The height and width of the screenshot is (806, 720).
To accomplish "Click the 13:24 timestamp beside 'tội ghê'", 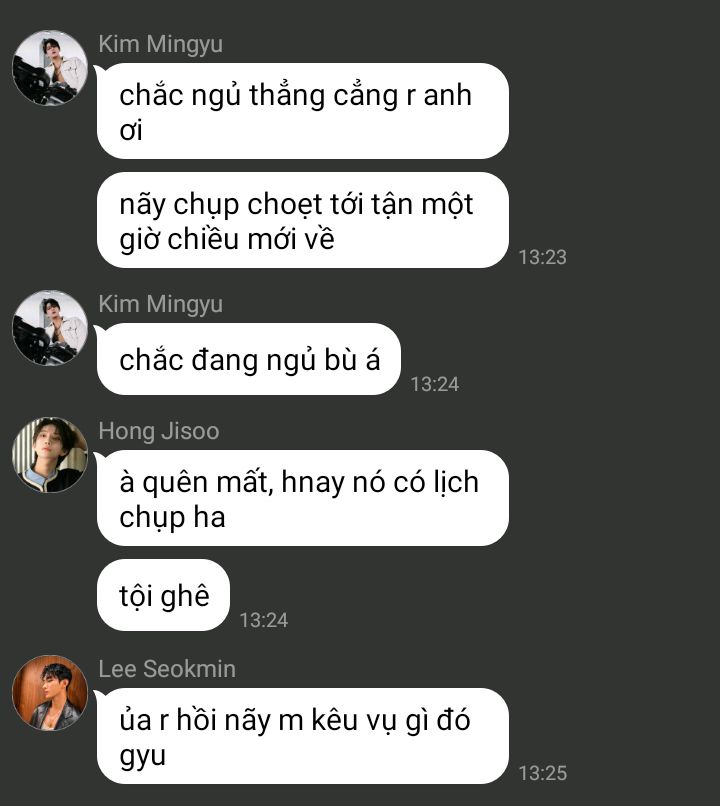I will [x=264, y=620].
